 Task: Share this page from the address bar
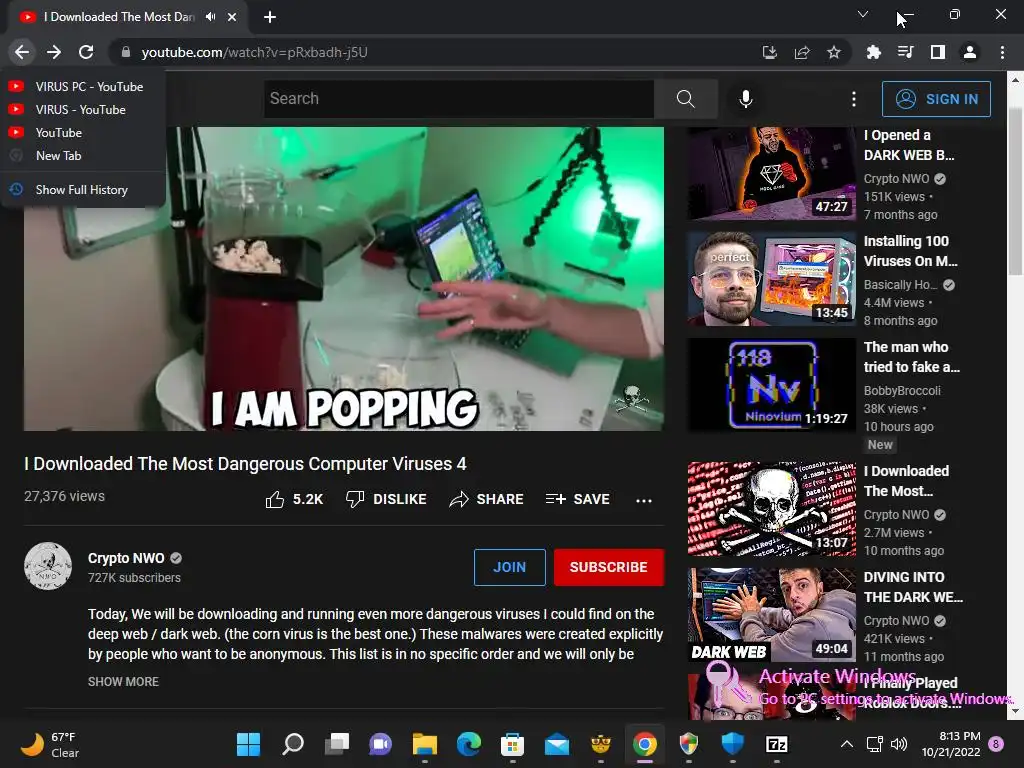pos(802,52)
